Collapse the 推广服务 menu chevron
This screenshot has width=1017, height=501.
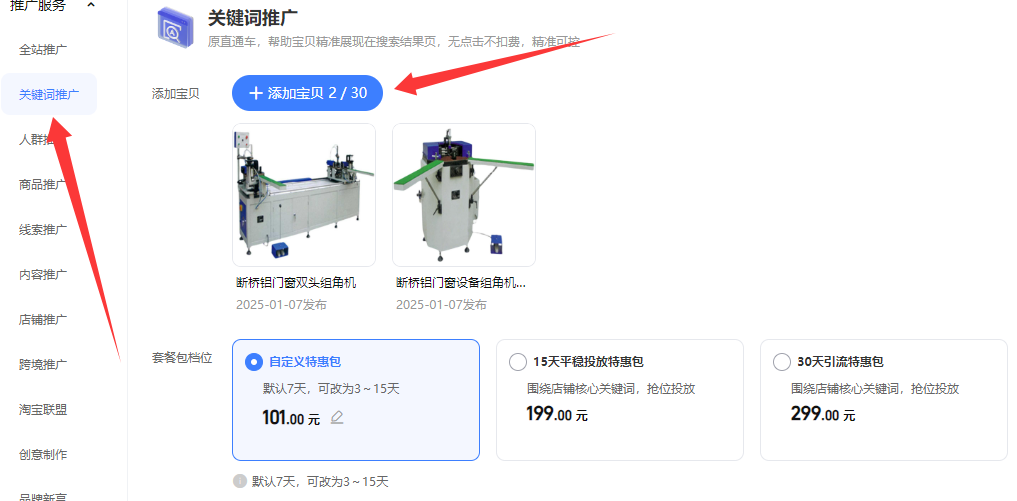91,5
